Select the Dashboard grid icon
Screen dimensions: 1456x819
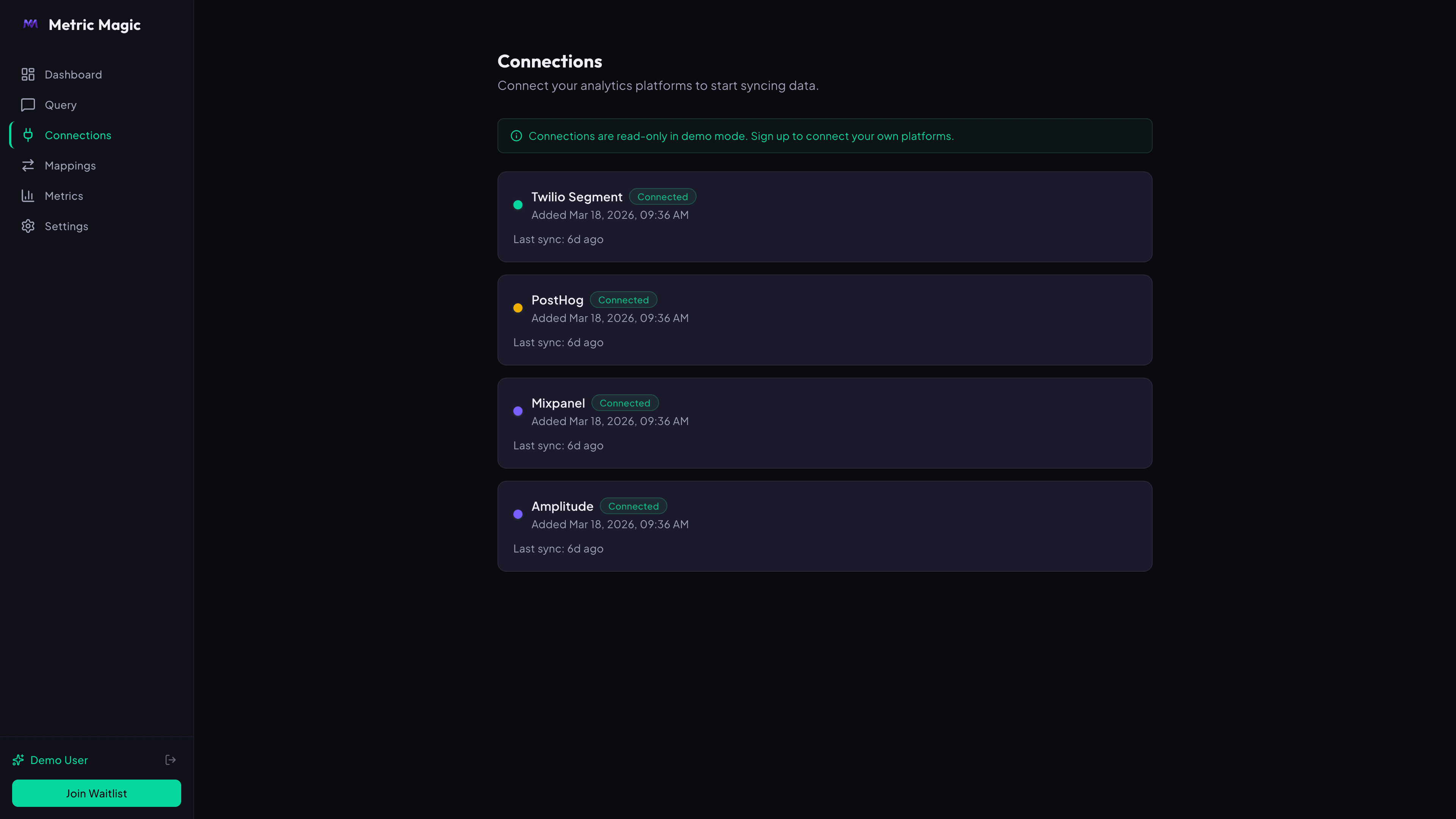click(28, 74)
